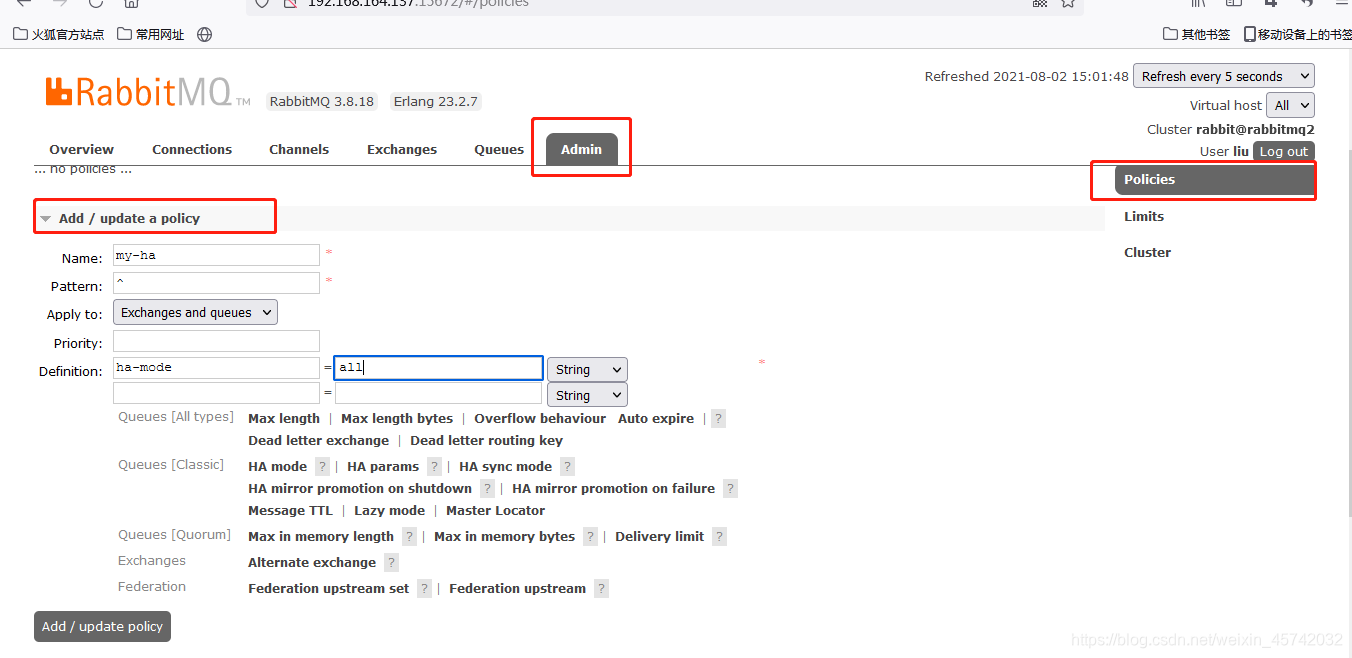Click the RabbitMQ logo
This screenshot has height=658, width=1352.
tap(148, 92)
